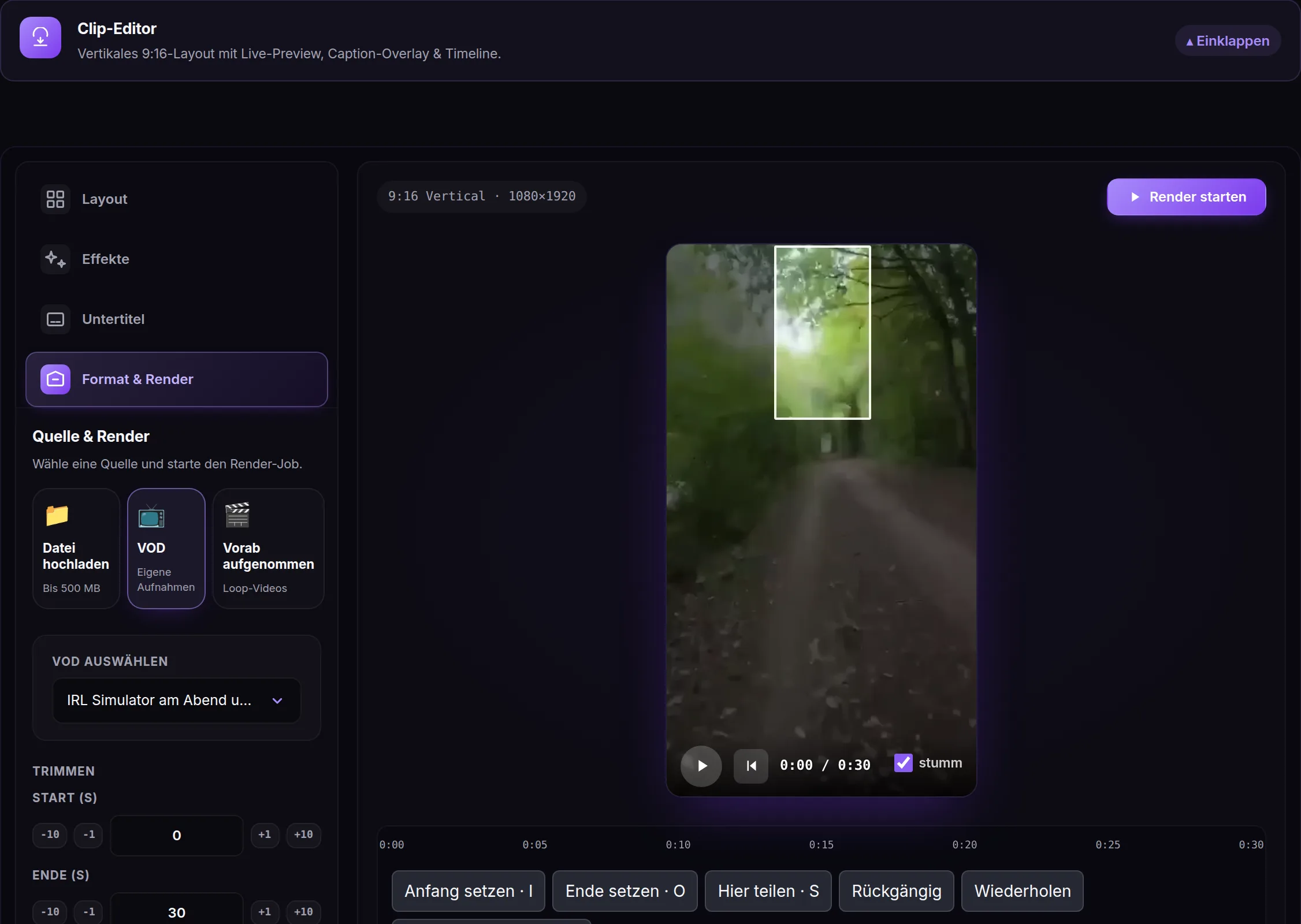This screenshot has width=1301, height=924.
Task: Click the 0:25 timeline marker
Action: pos(1107,845)
